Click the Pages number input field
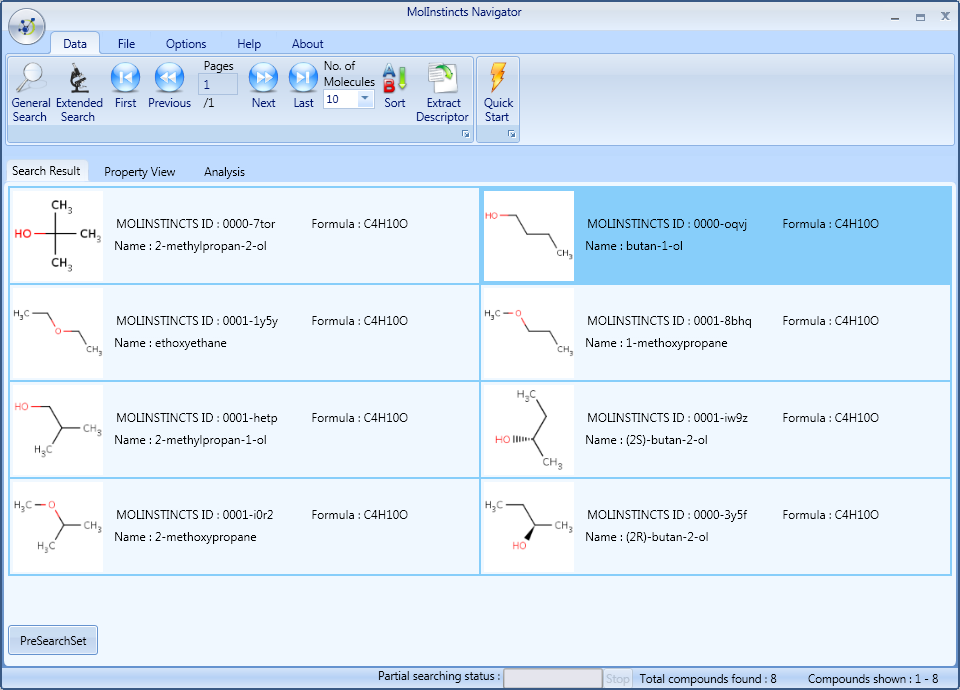Image resolution: width=960 pixels, height=690 pixels. [218, 84]
